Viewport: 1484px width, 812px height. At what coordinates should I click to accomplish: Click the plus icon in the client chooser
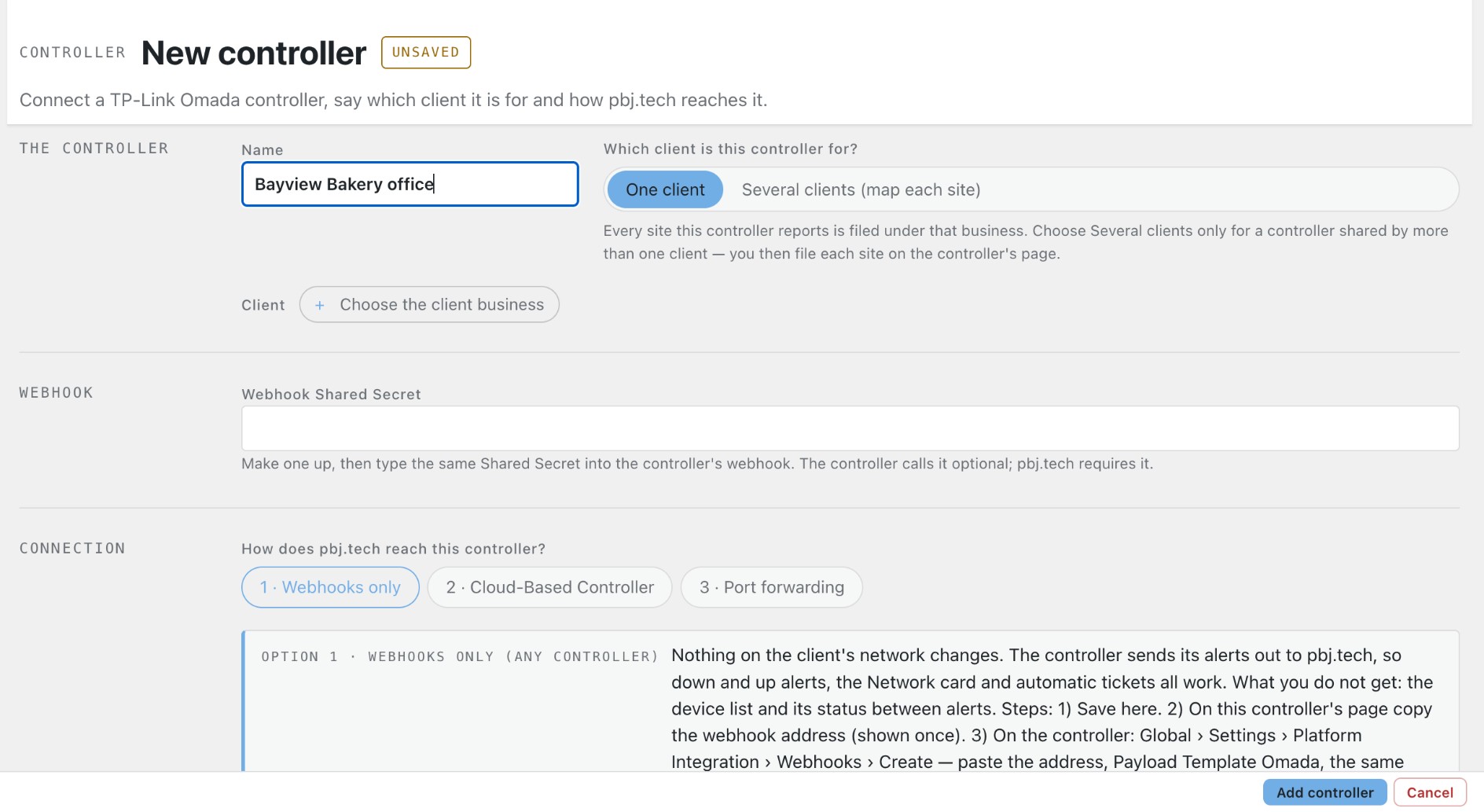319,305
